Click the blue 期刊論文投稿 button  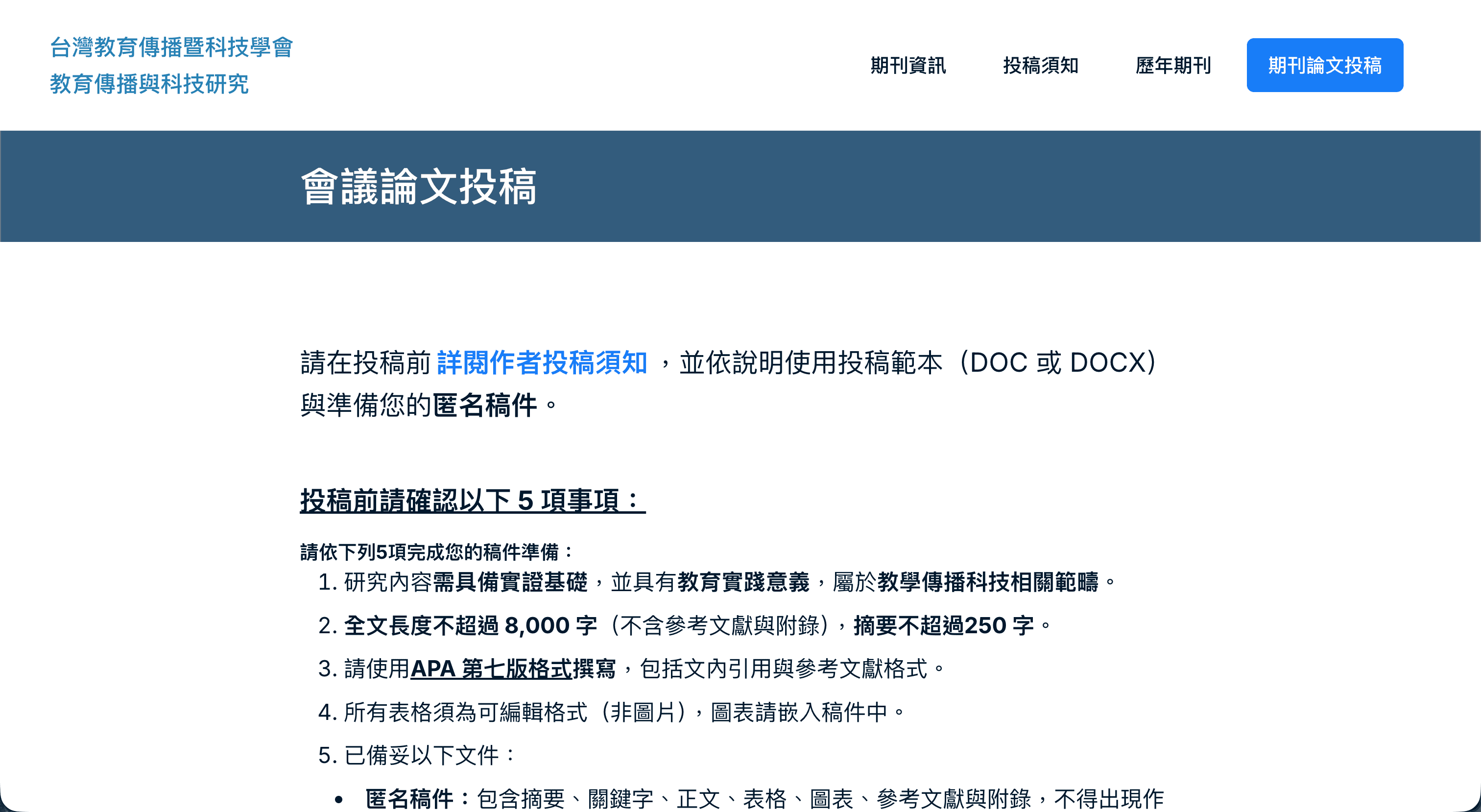(1324, 66)
